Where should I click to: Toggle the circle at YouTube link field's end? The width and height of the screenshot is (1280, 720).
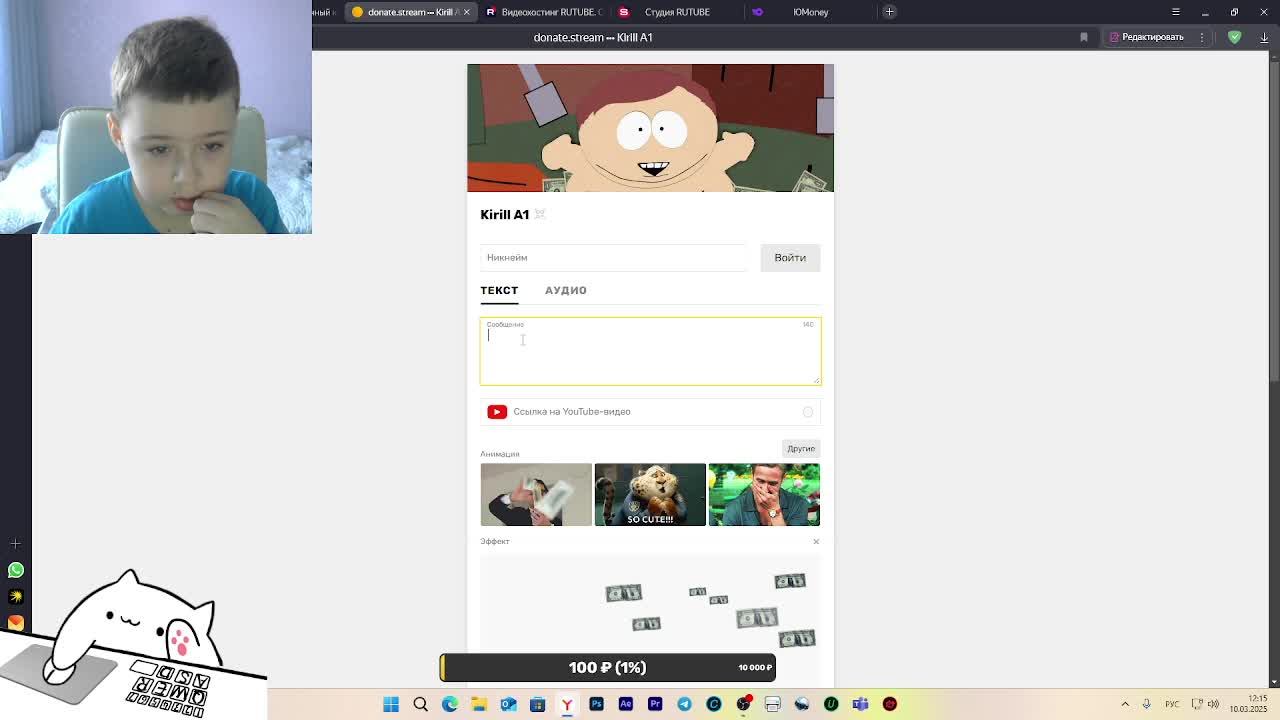tap(808, 412)
